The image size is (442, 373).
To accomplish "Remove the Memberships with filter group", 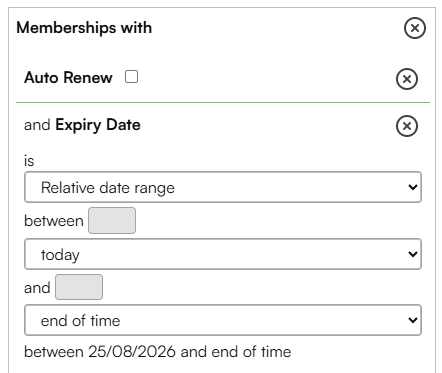I will coord(415,28).
